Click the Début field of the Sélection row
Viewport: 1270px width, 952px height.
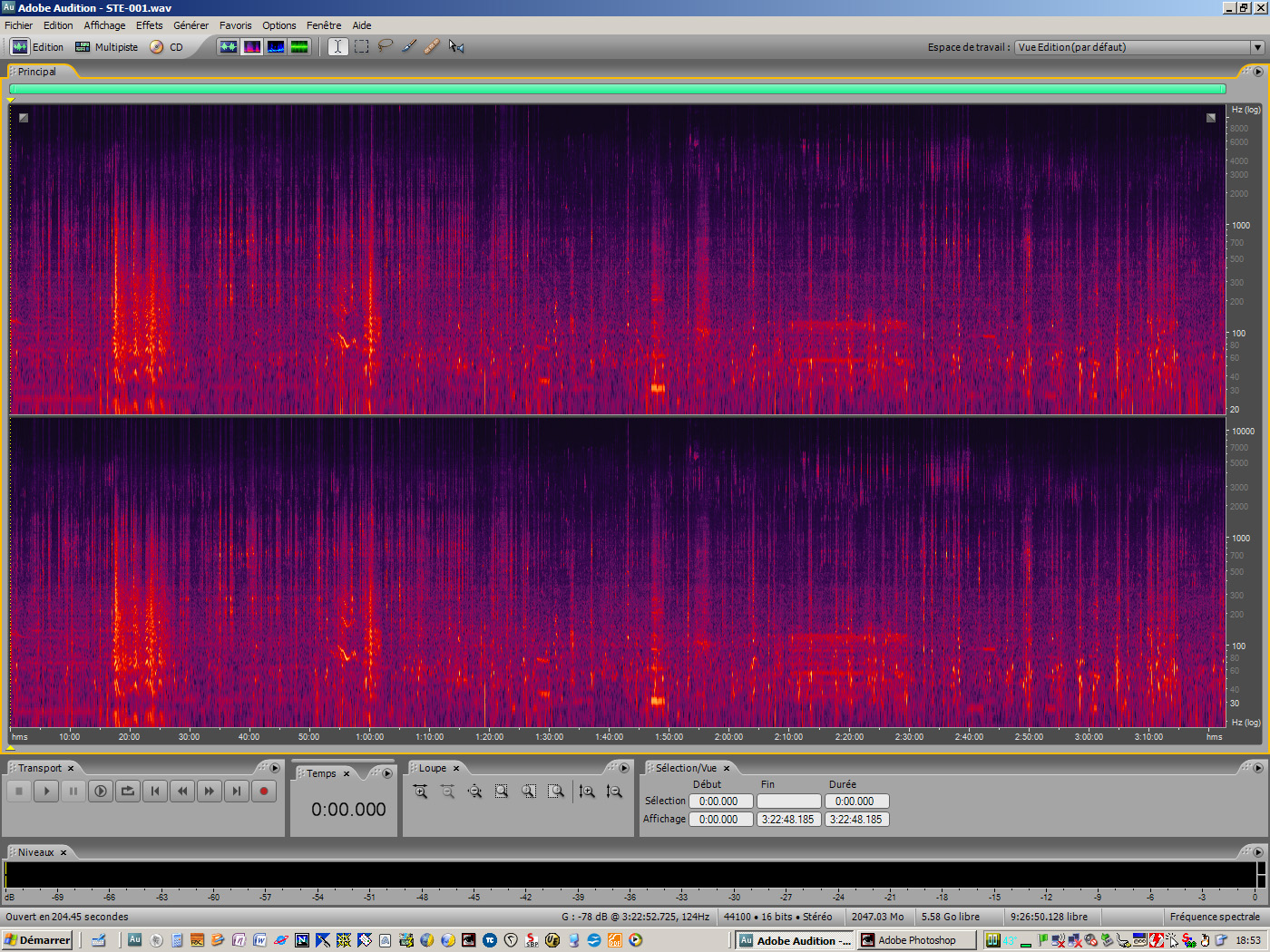point(721,801)
